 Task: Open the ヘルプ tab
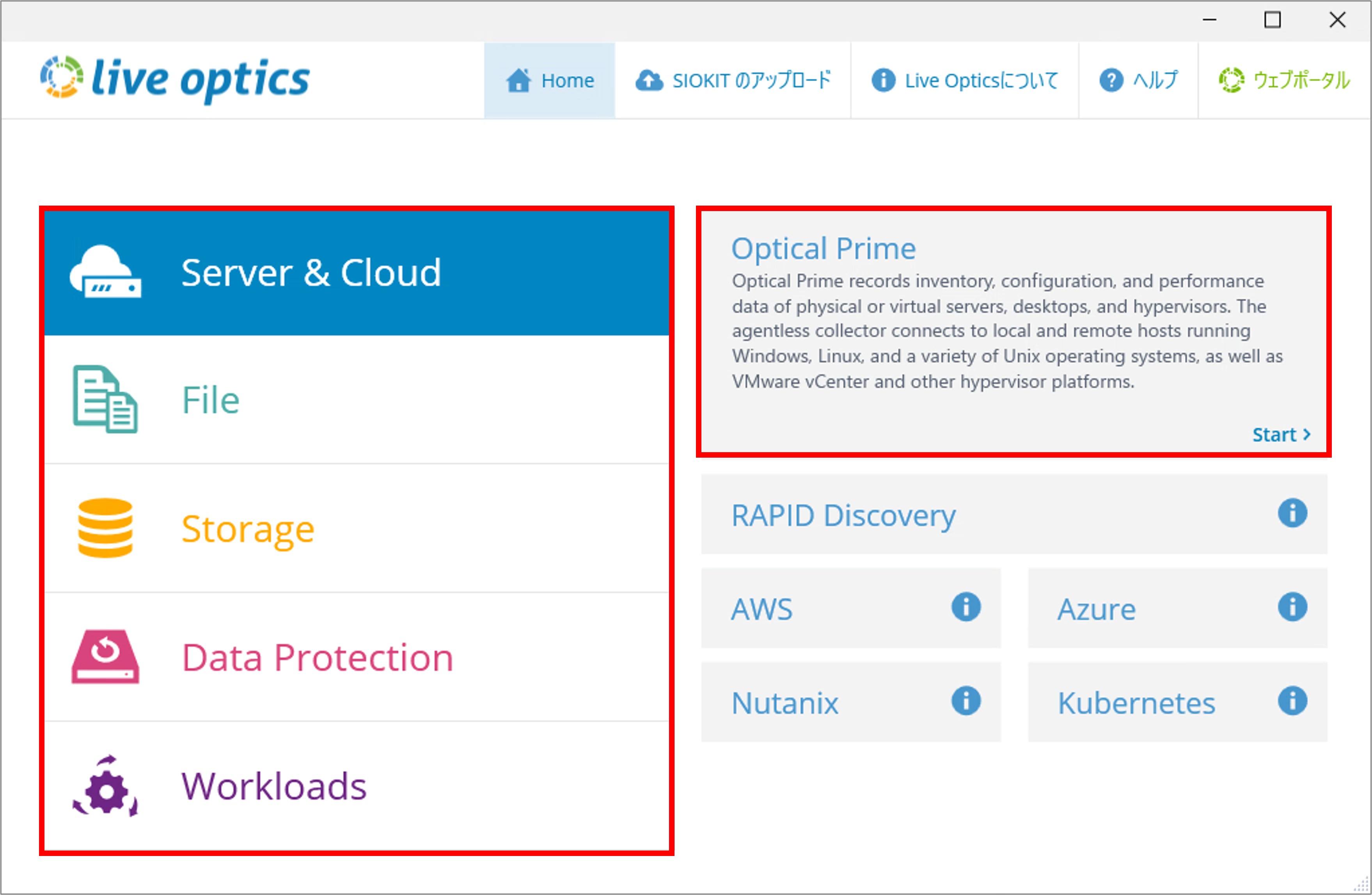tap(1139, 80)
